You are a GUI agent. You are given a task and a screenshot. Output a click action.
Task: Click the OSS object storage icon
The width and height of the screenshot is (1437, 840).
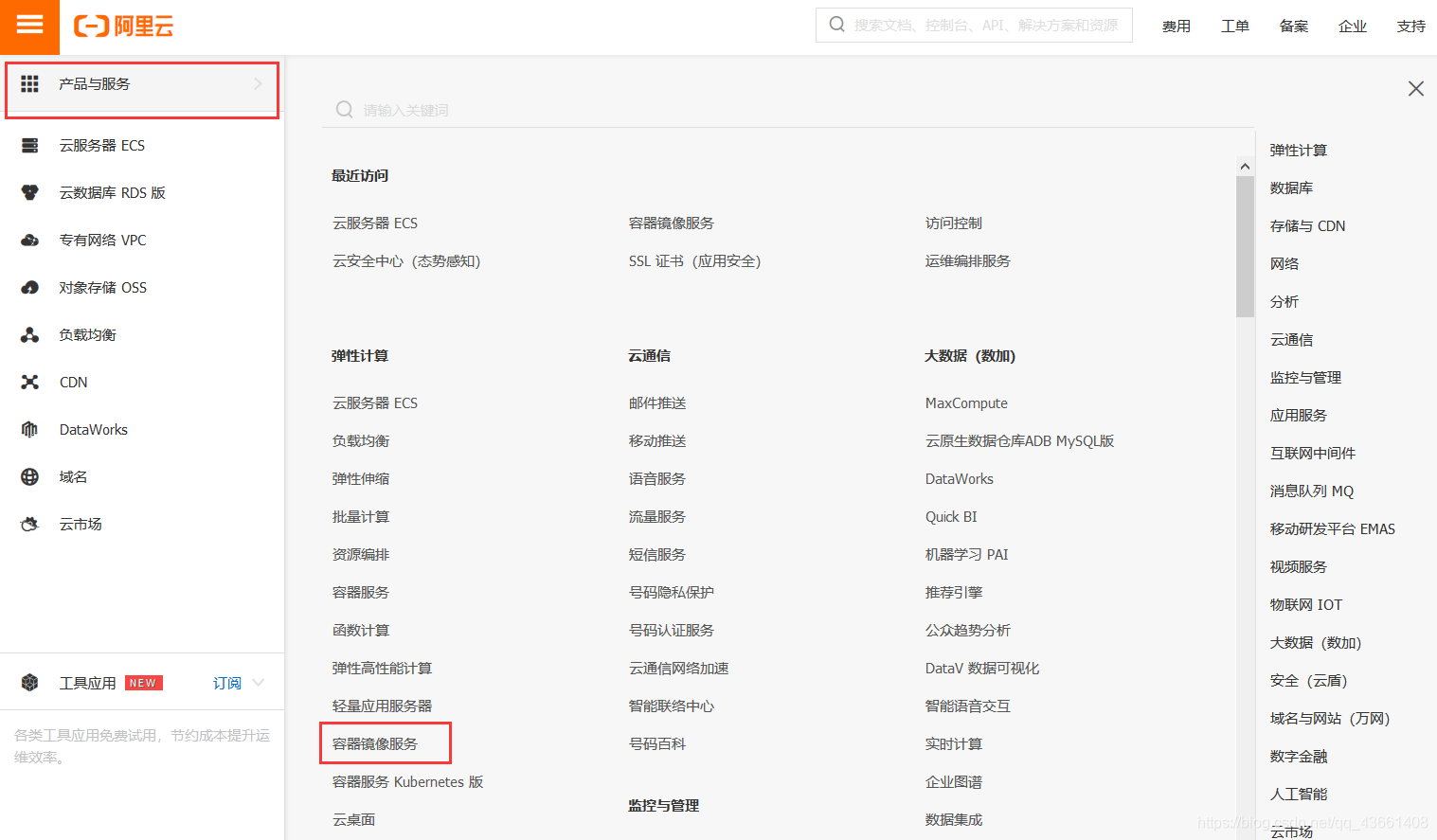click(29, 287)
